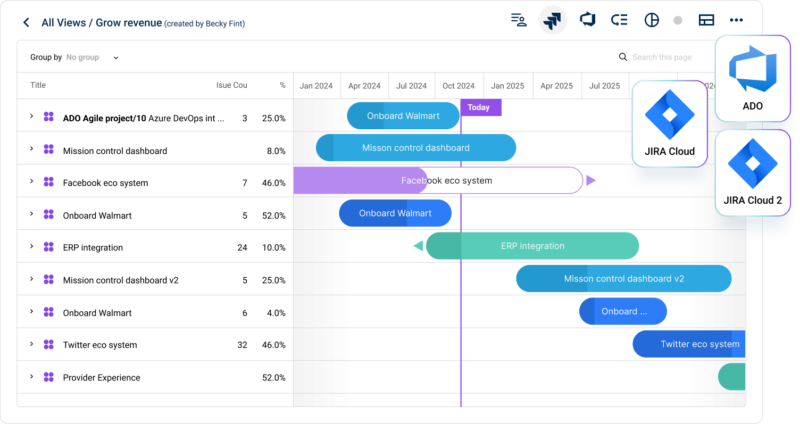800x424 pixels.
Task: Click the Isue Cou column header
Action: coord(232,85)
